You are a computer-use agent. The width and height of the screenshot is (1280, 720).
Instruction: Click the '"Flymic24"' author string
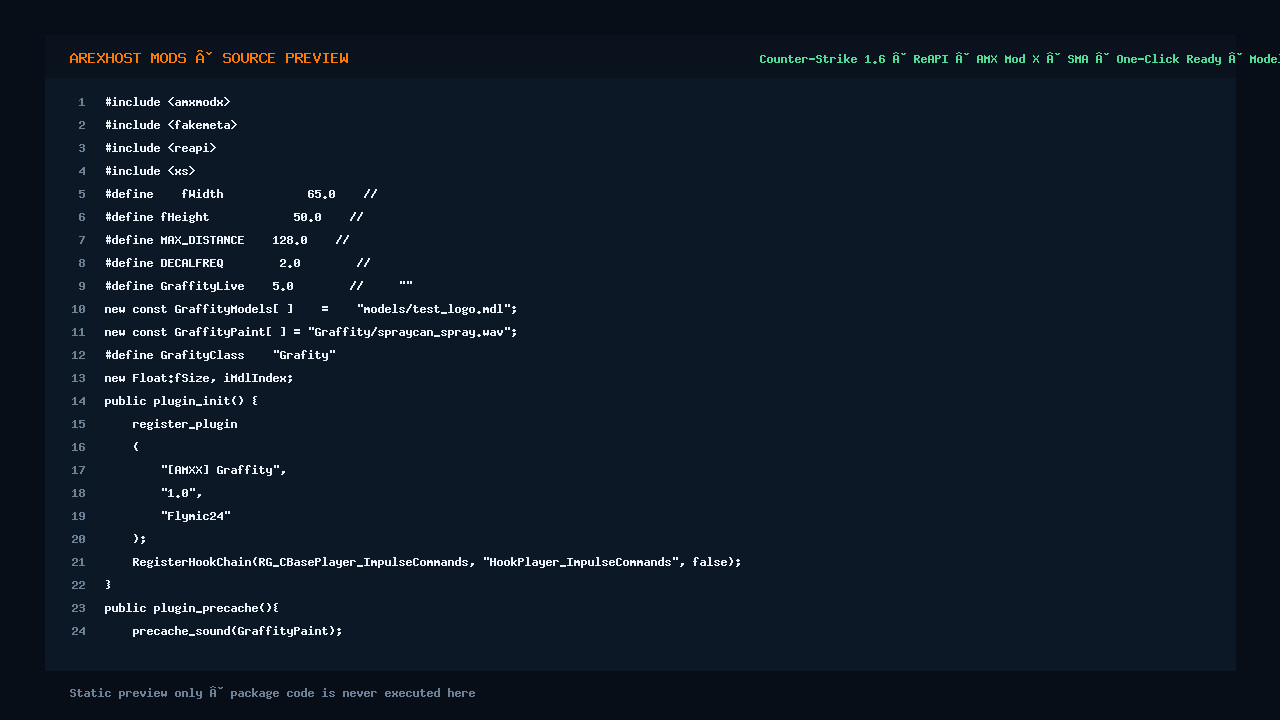195,516
